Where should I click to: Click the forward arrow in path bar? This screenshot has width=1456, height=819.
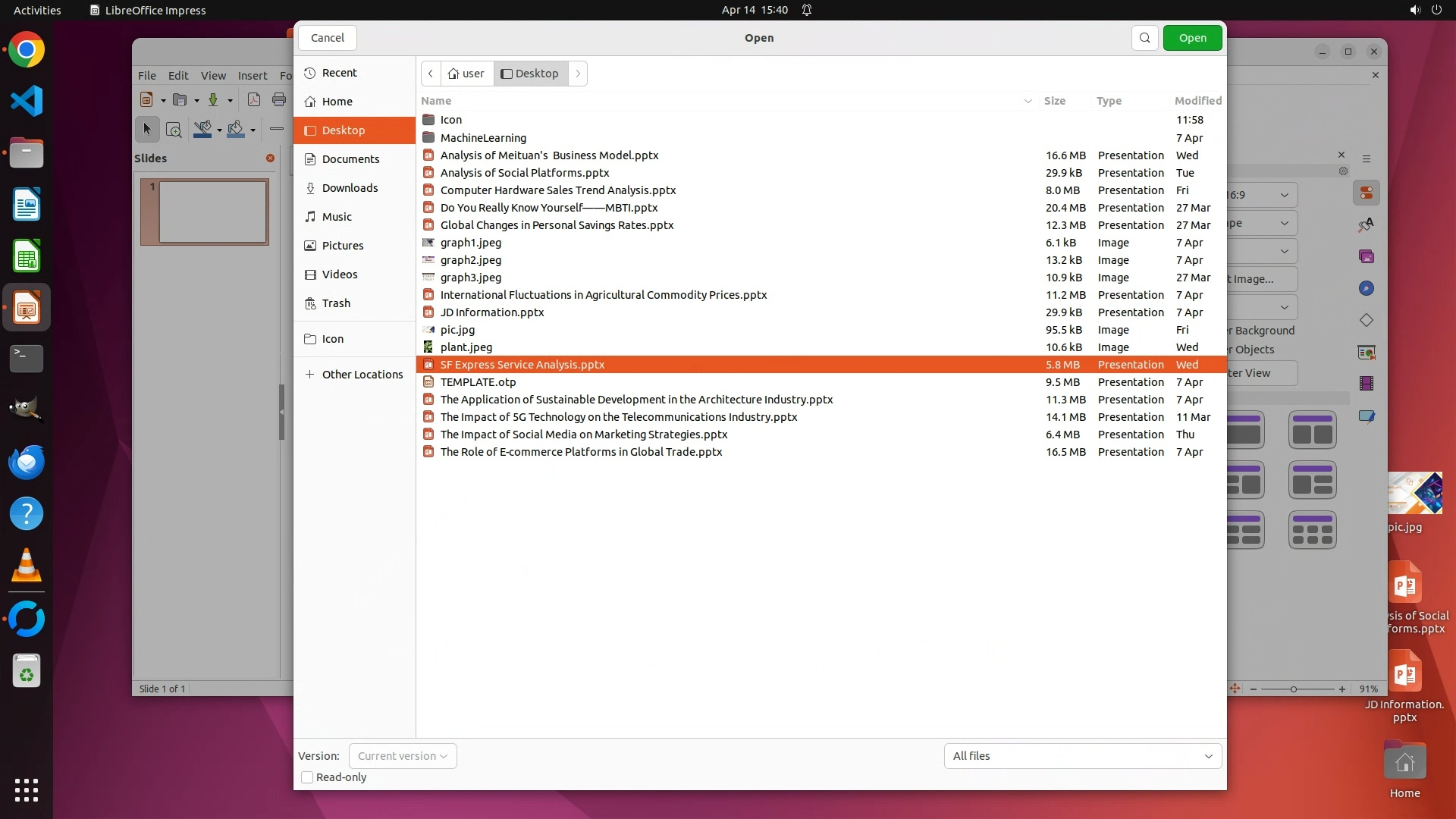(x=578, y=74)
